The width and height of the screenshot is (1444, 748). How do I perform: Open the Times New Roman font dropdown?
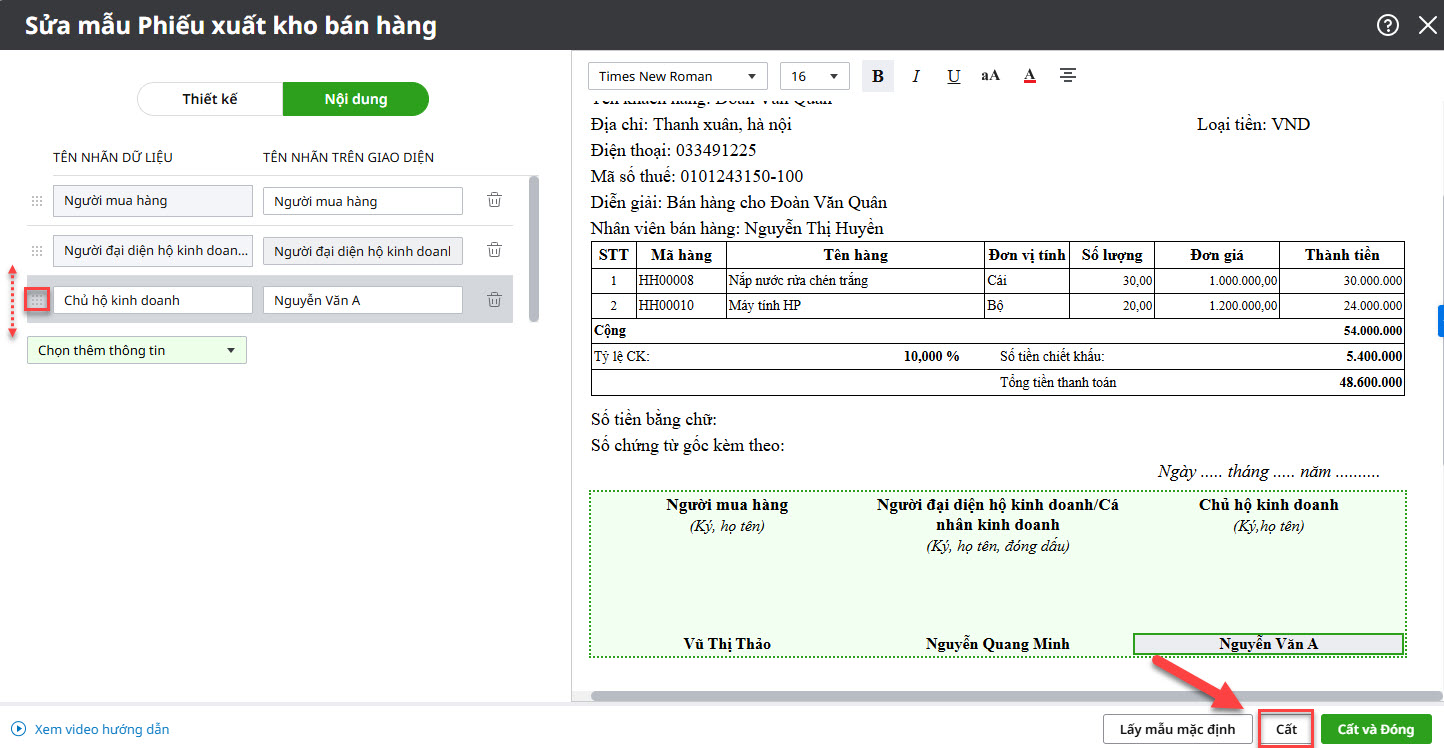(677, 76)
